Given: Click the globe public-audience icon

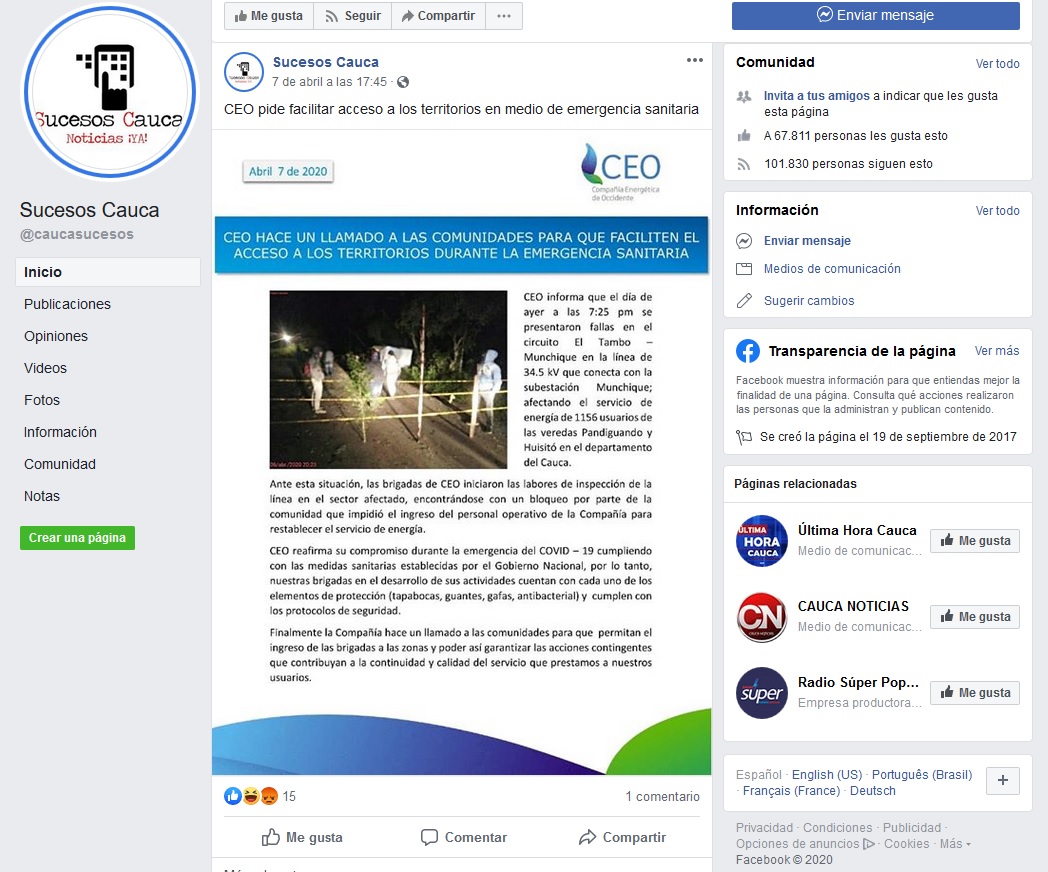Looking at the screenshot, I should coord(403,82).
